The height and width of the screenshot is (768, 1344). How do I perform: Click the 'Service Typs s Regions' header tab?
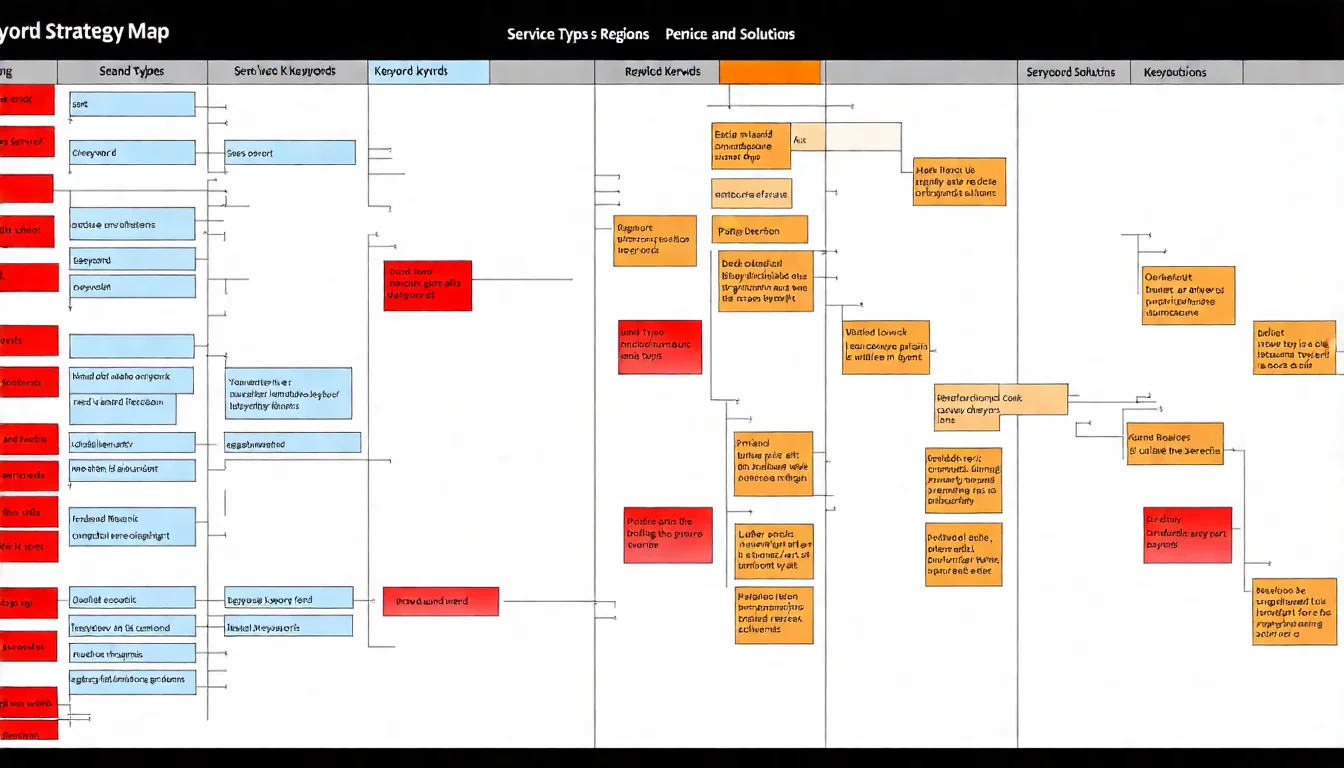point(578,34)
